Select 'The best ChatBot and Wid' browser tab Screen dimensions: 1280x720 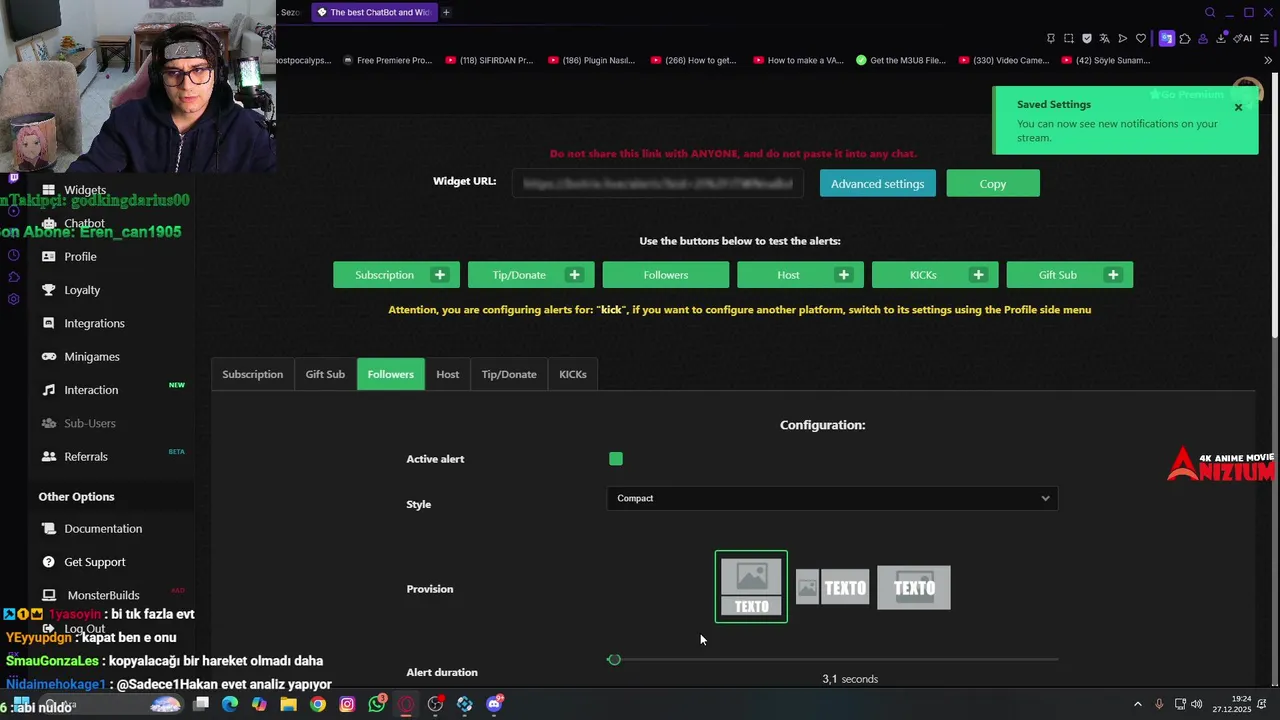tap(373, 12)
